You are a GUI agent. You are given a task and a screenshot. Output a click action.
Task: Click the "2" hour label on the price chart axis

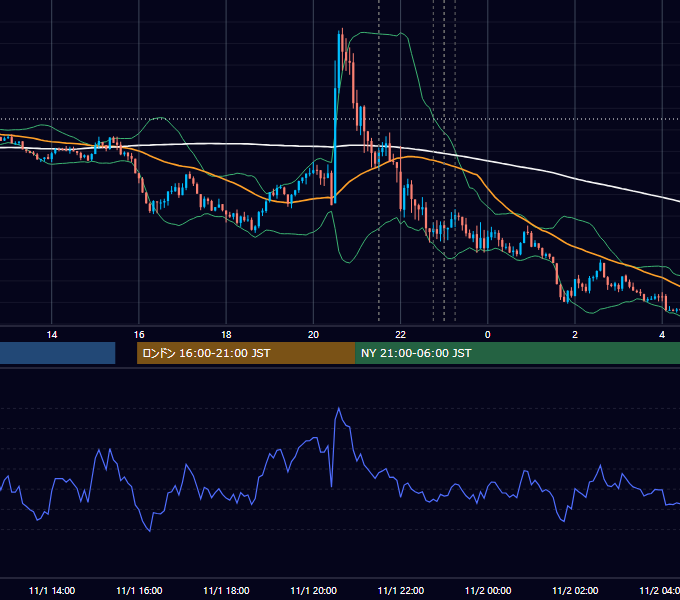coord(575,335)
